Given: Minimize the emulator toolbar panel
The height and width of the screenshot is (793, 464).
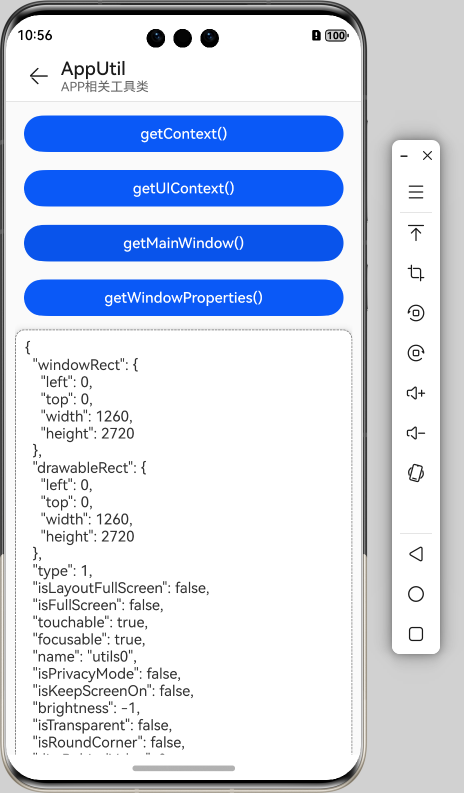Looking at the screenshot, I should click(x=404, y=156).
